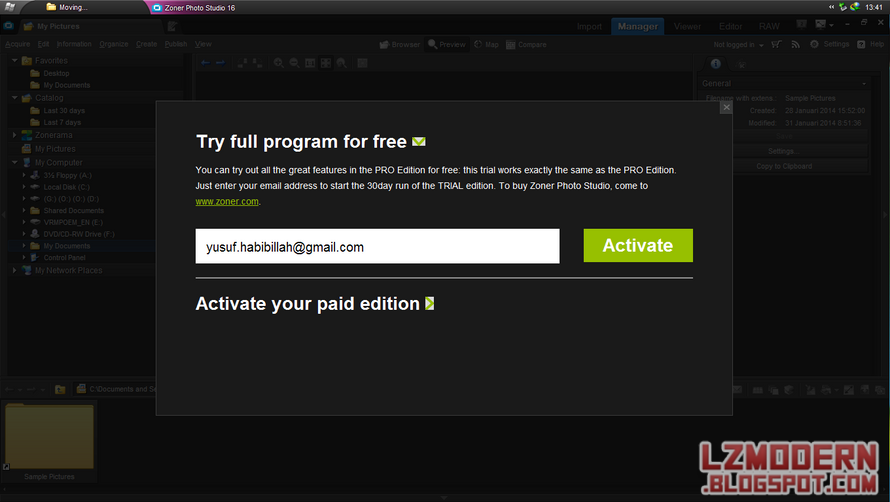Image resolution: width=890 pixels, height=502 pixels.
Task: Switch to the Editor tab
Action: [x=731, y=26]
